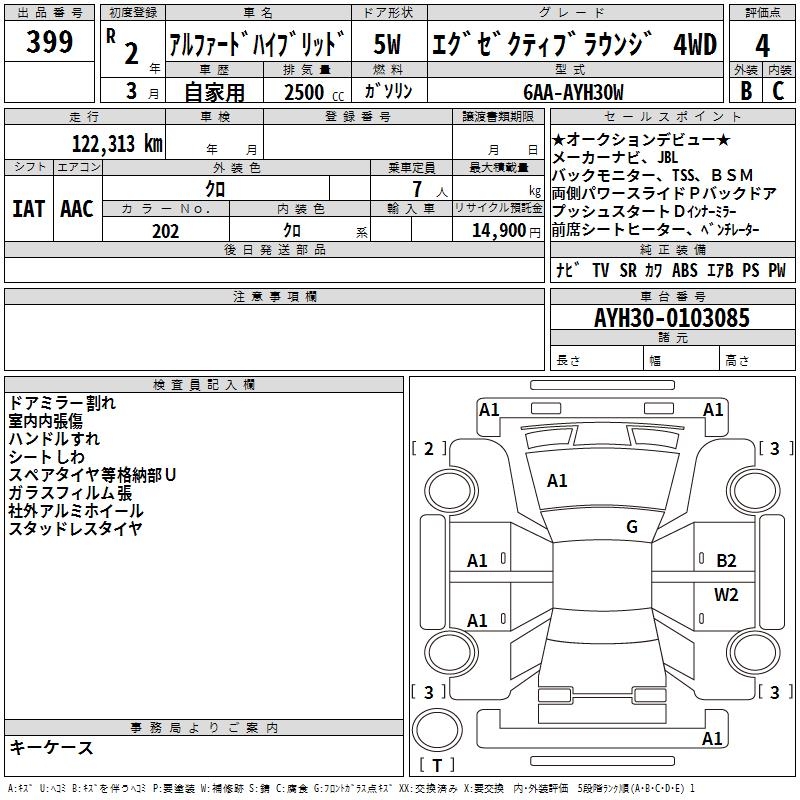Click the interior grade C cell

click(x=778, y=91)
